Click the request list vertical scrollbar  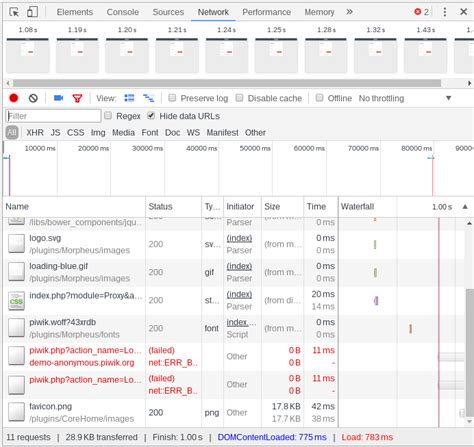click(469, 353)
